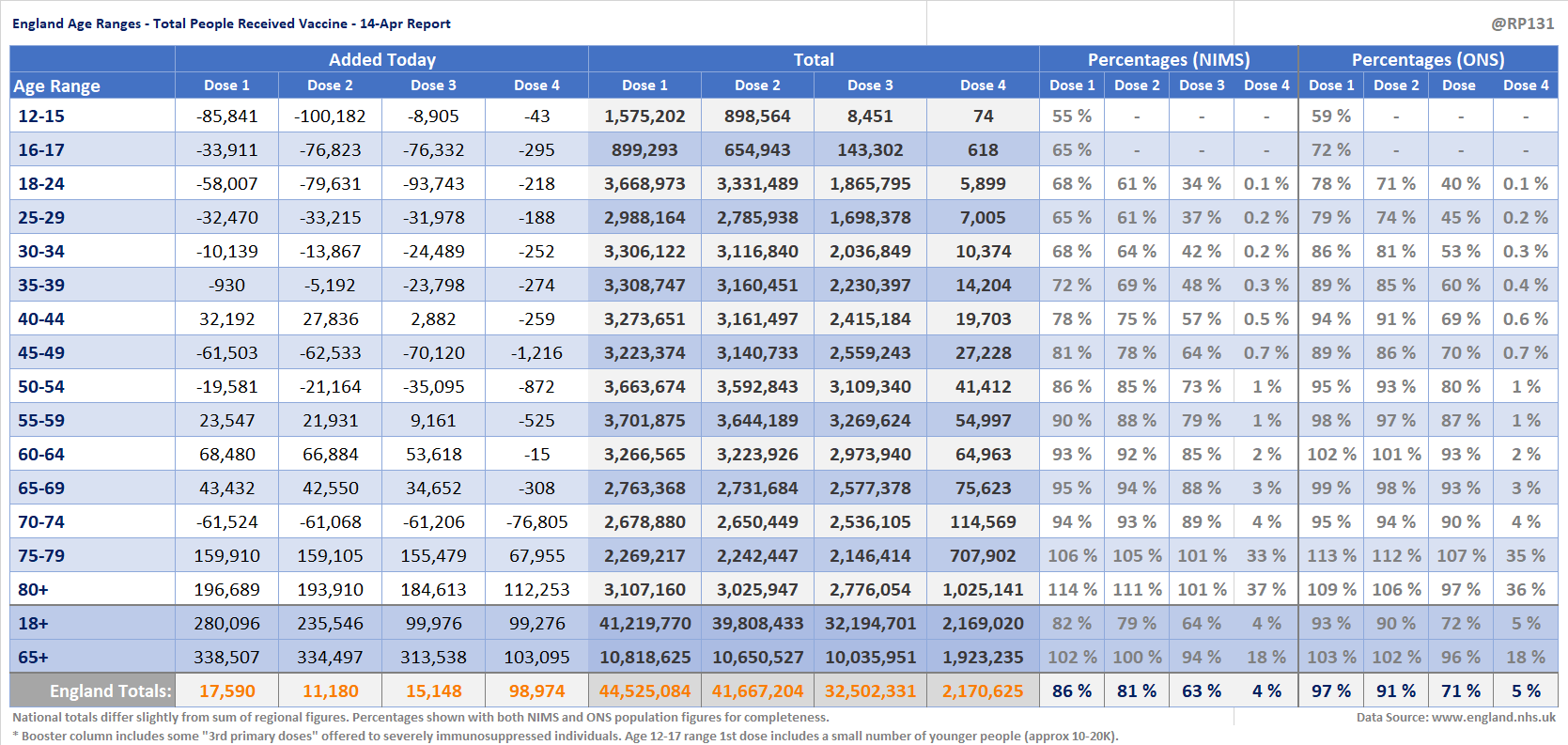
Task: Select the 65+ row label
Action: [33, 657]
